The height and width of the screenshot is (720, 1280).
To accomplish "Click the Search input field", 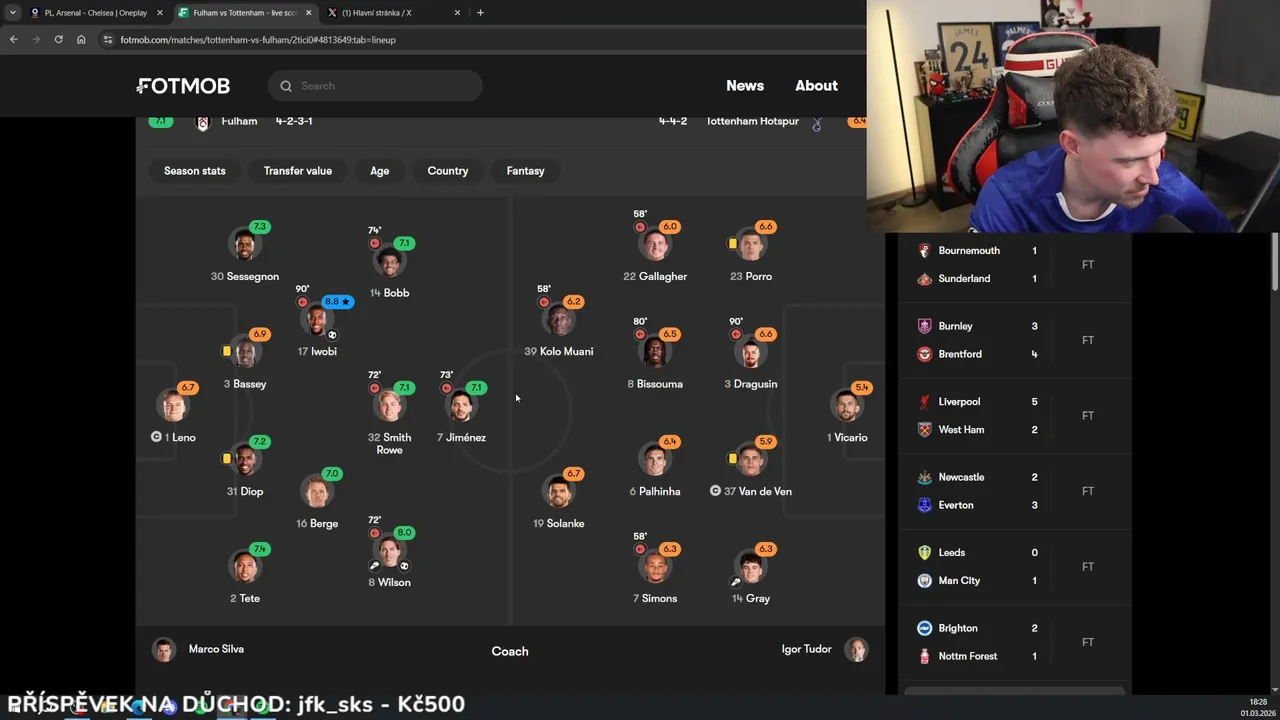I will [x=375, y=86].
